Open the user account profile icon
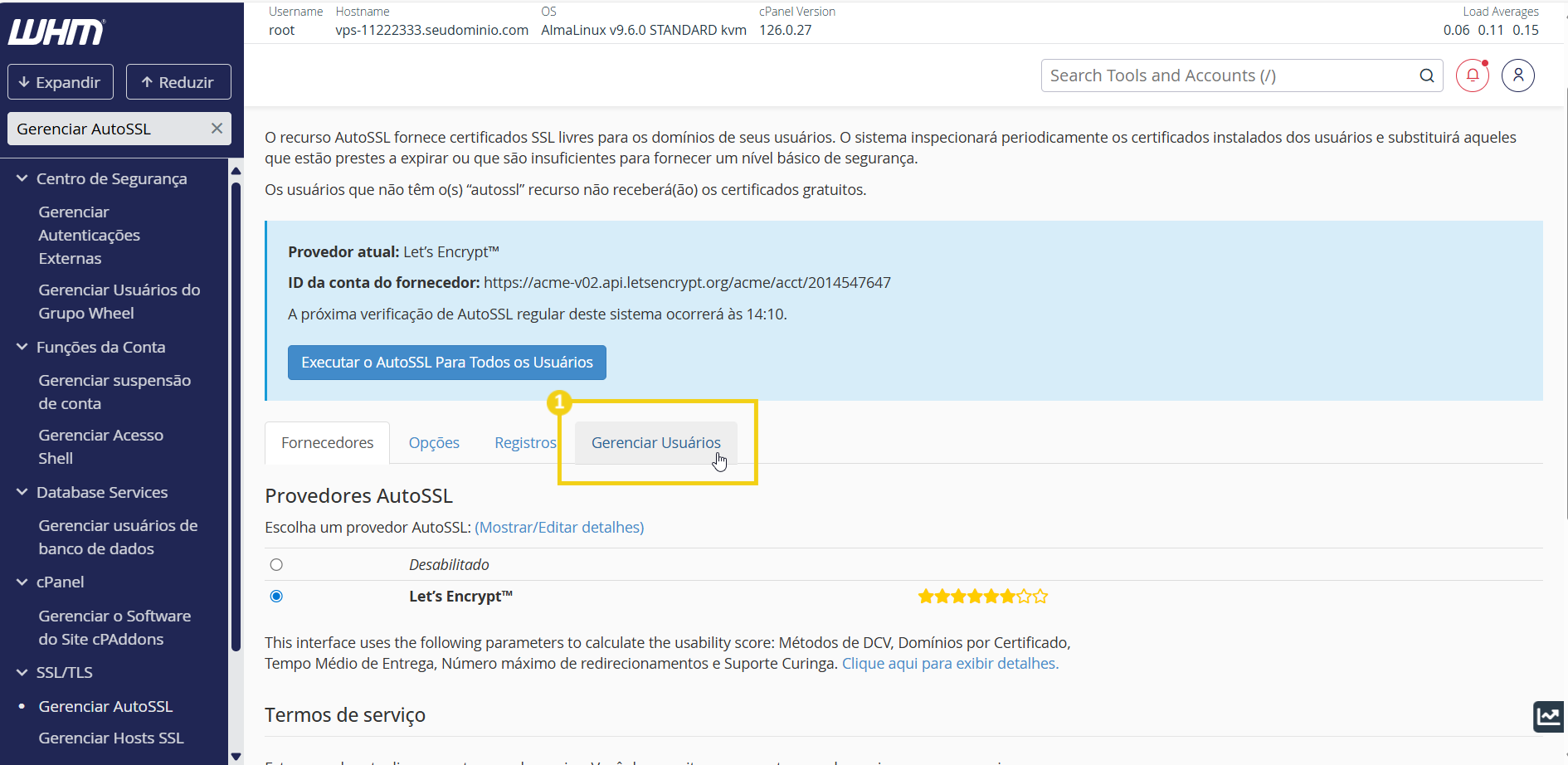1568x765 pixels. (1518, 76)
